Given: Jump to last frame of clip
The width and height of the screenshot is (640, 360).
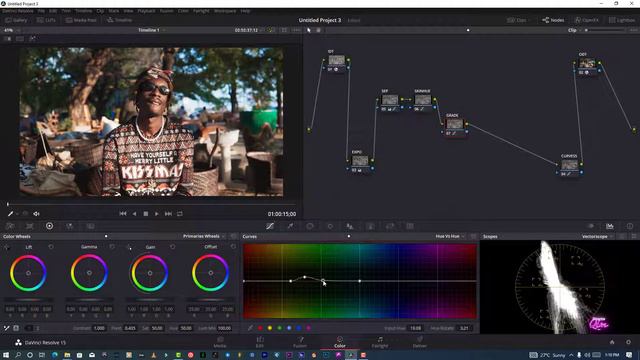Looking at the screenshot, I should [168, 213].
